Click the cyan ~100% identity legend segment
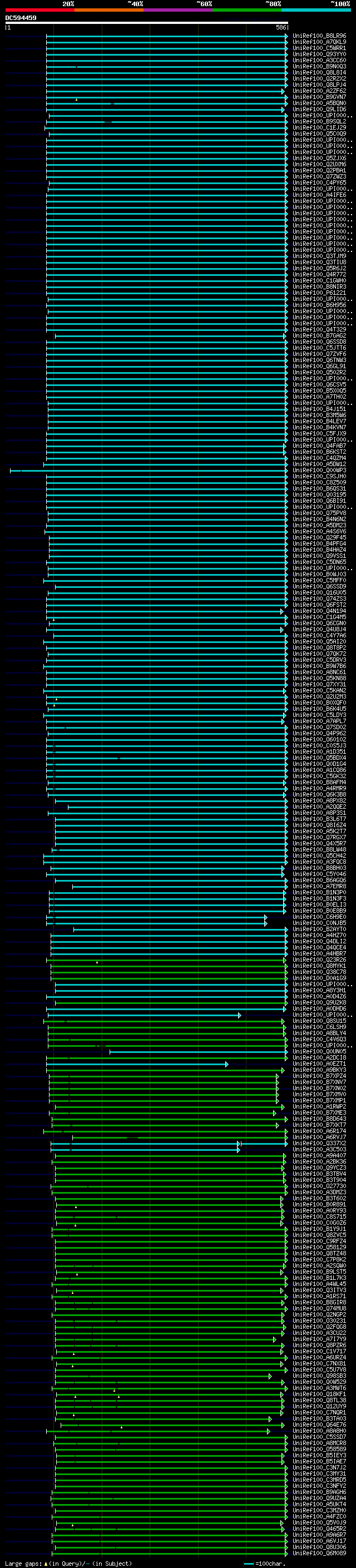Viewport: 356px width, 1568px height. (x=316, y=10)
